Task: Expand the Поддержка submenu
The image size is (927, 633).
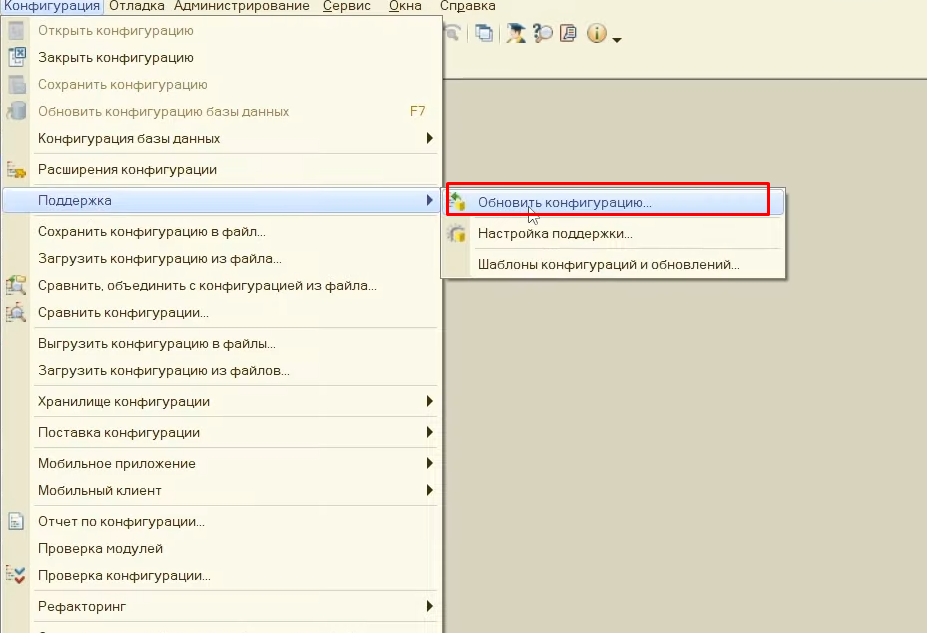Action: tap(222, 200)
